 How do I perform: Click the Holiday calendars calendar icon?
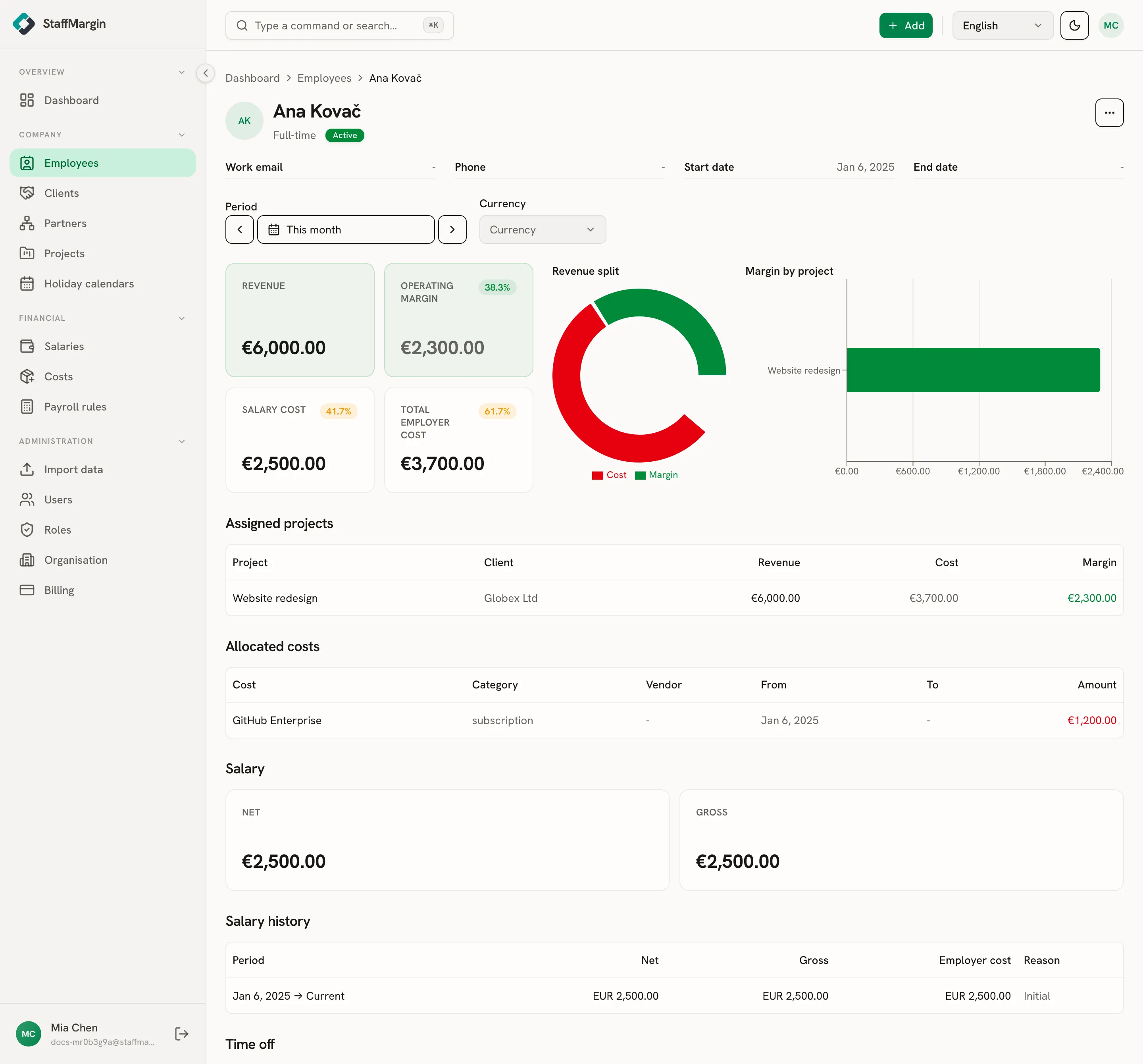click(27, 283)
